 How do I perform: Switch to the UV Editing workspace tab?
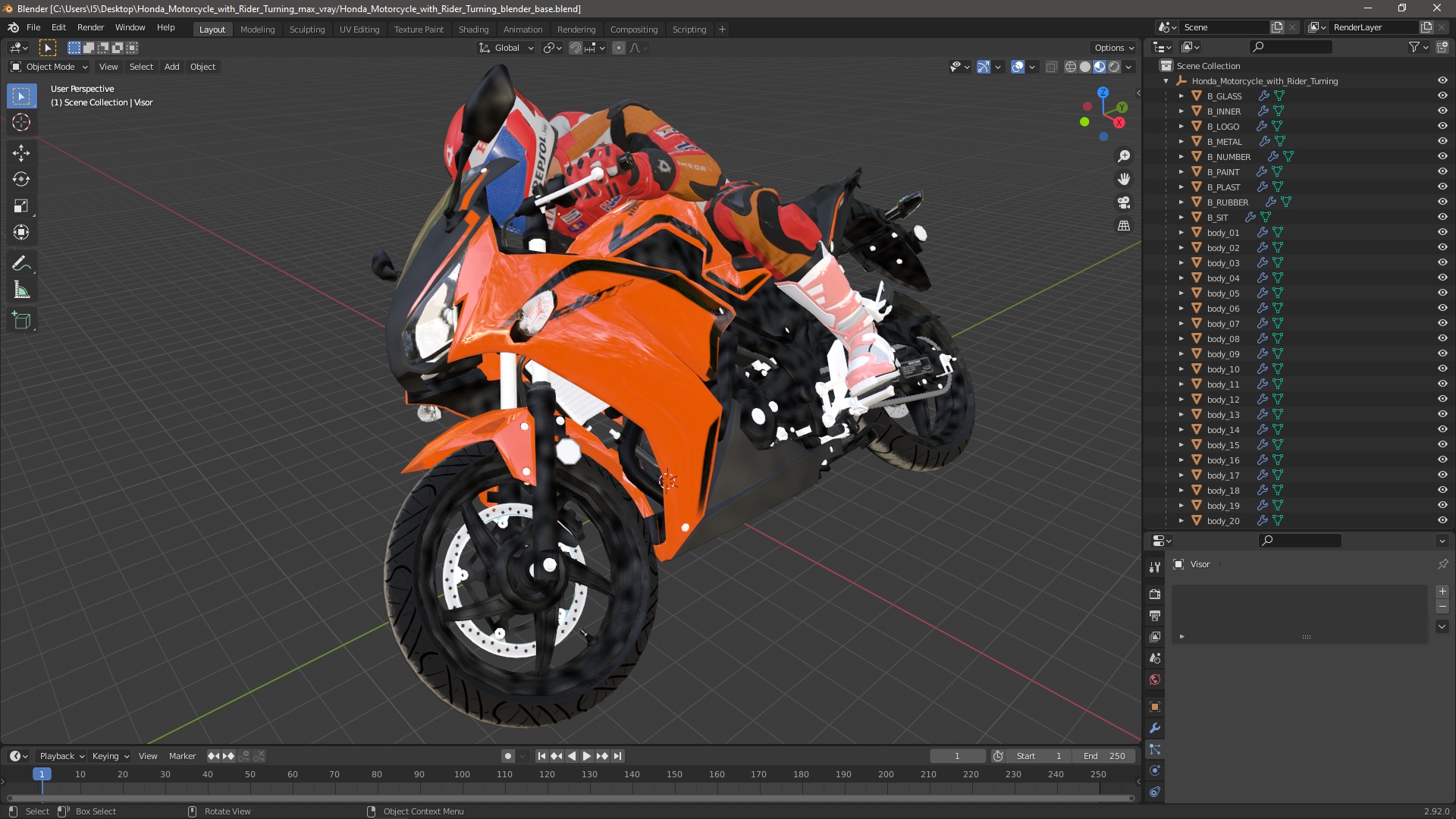(359, 30)
